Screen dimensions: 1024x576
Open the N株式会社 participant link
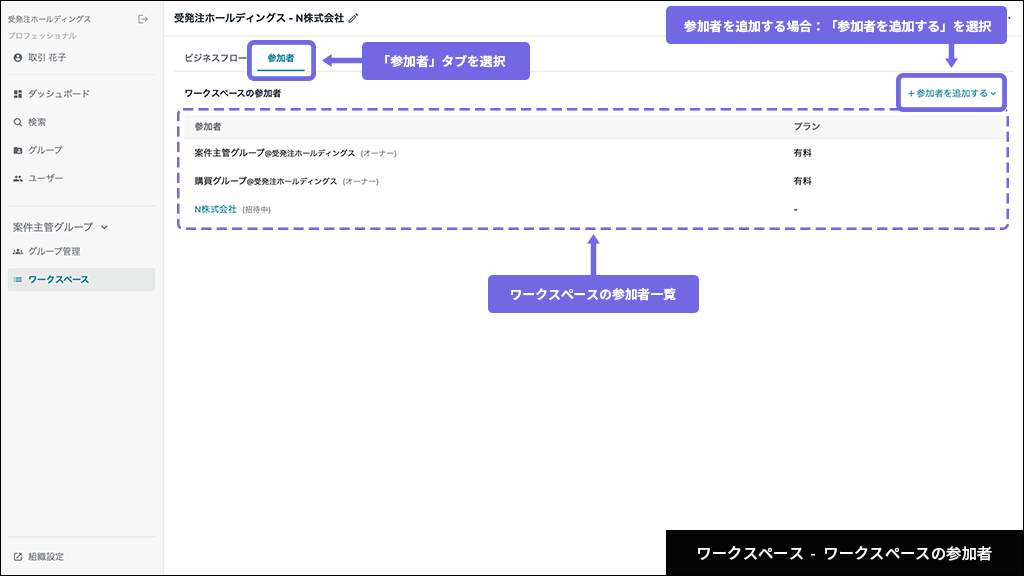(x=216, y=210)
